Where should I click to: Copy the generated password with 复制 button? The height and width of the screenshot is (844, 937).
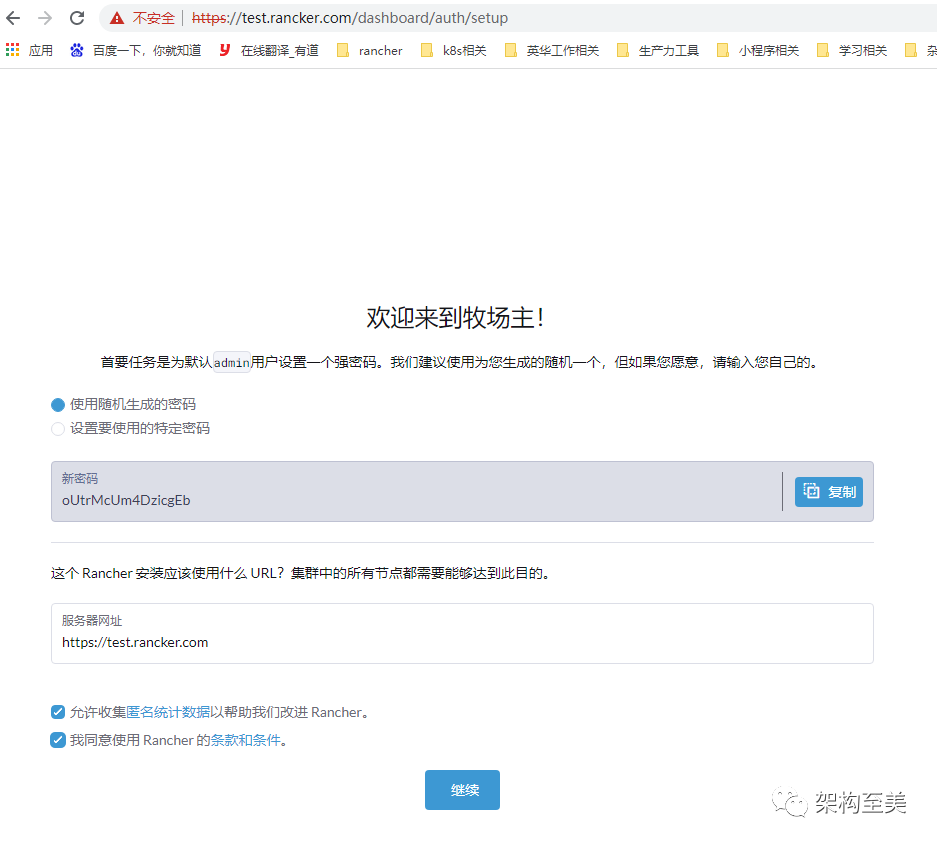click(x=828, y=491)
